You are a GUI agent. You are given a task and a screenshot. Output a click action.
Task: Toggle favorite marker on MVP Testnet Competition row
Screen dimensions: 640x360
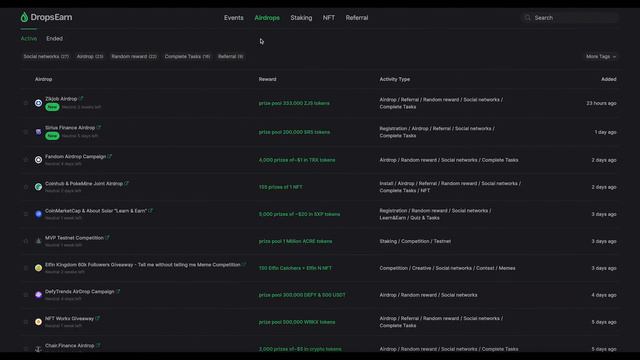(x=26, y=241)
